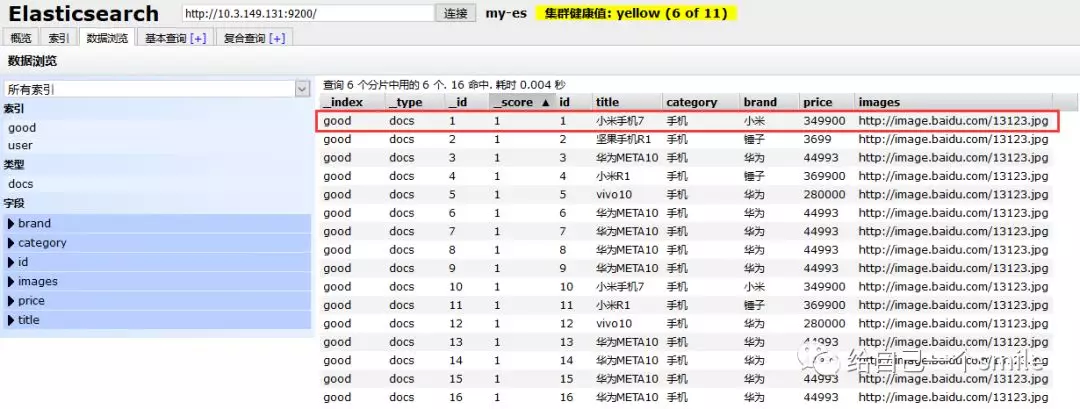
Task: Click the 索引 section label in sidebar
Action: tap(14, 109)
